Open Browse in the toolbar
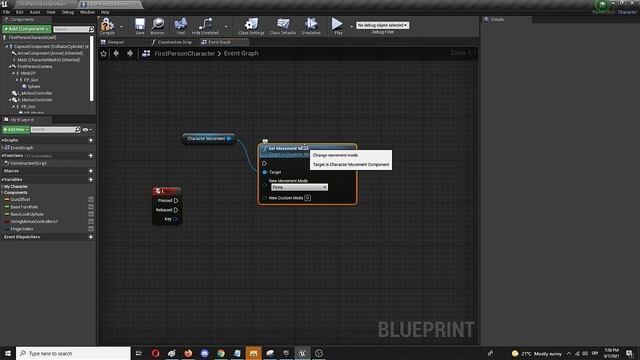640x360 pixels. [158, 26]
